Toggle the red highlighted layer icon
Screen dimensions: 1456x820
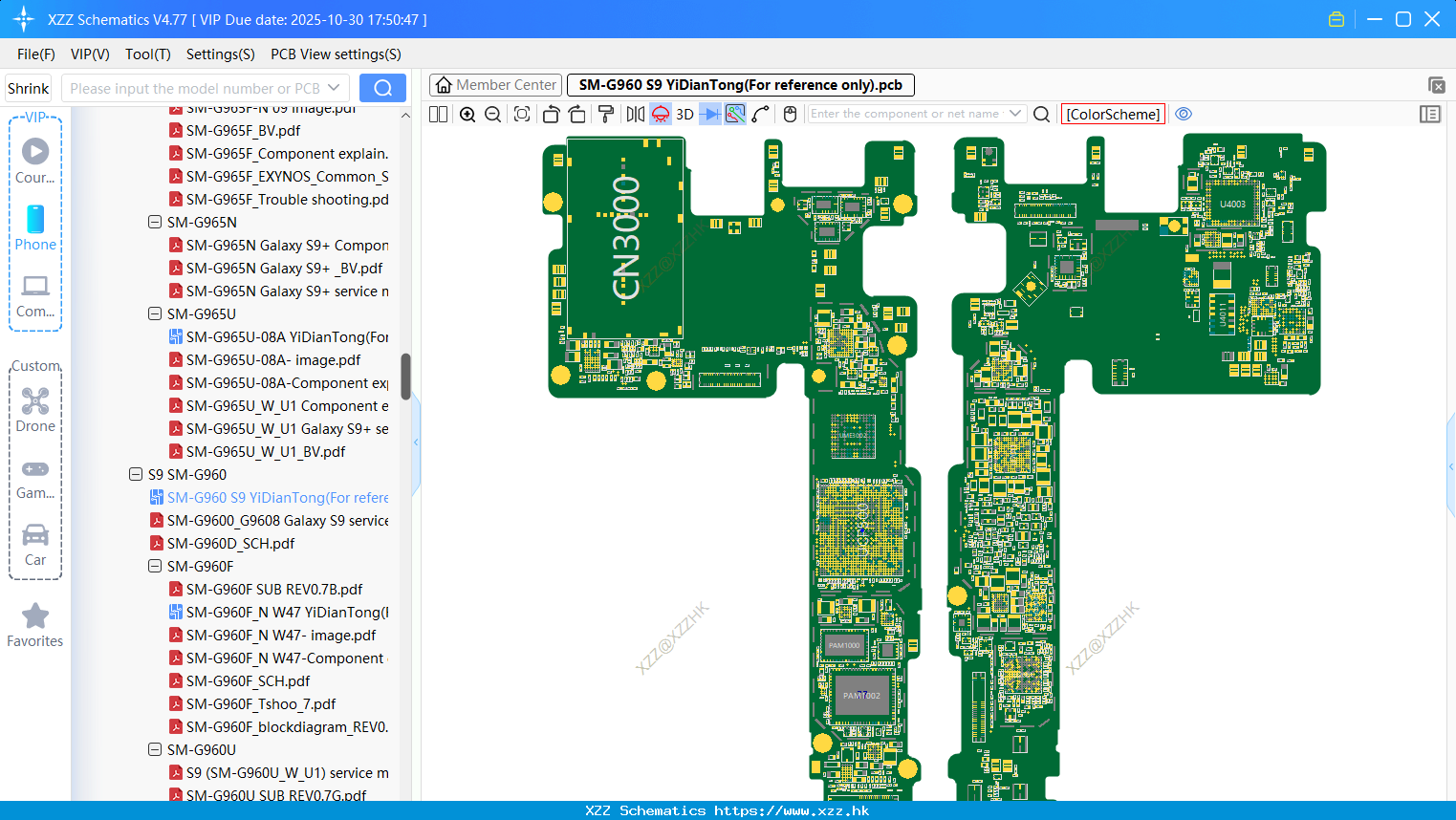click(661, 114)
